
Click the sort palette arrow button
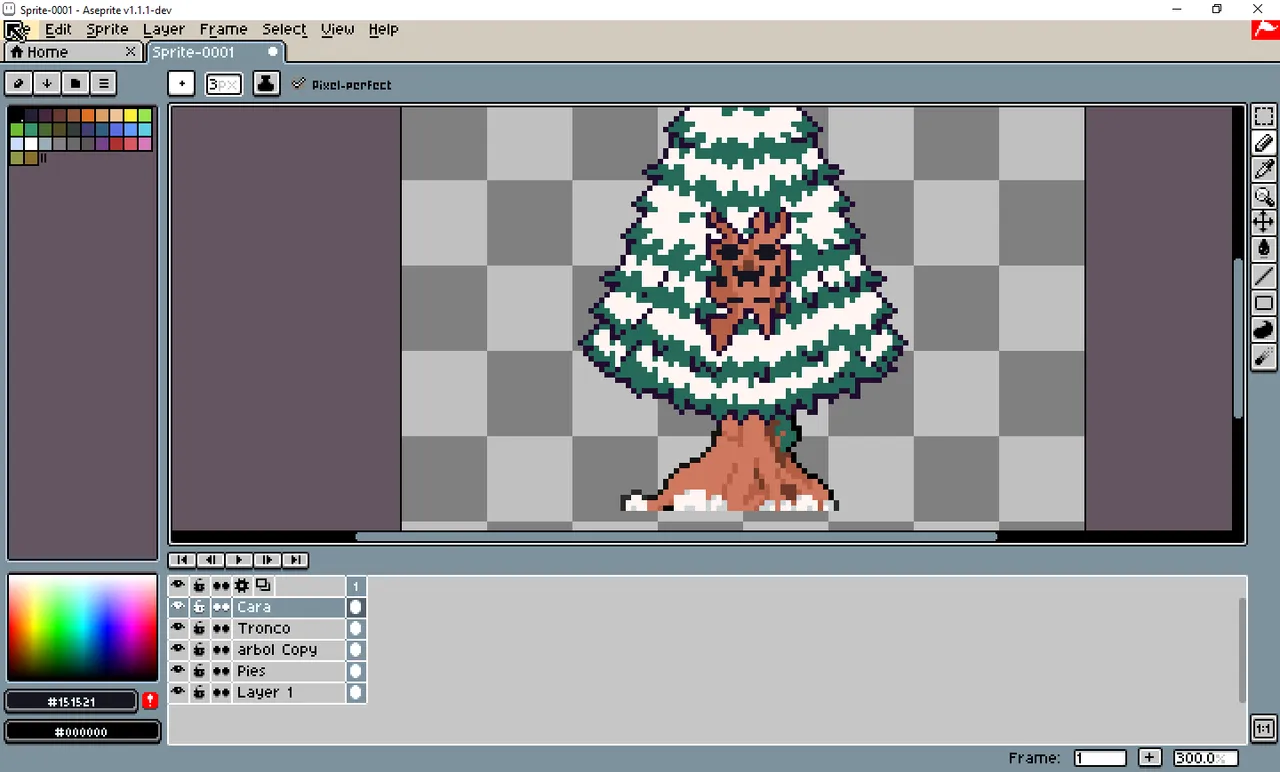point(47,83)
